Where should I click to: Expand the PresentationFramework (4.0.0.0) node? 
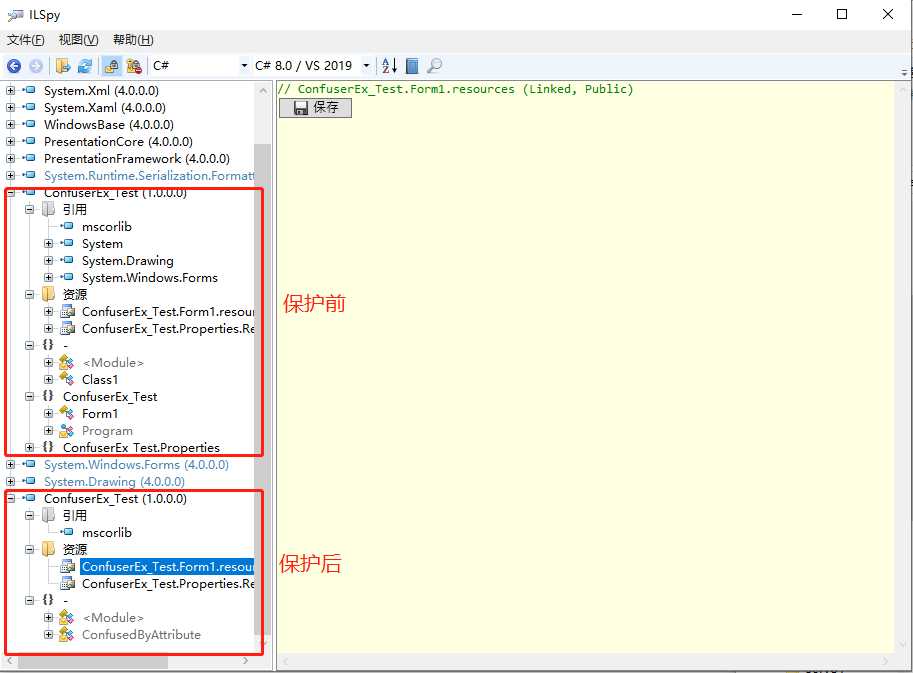(10, 158)
